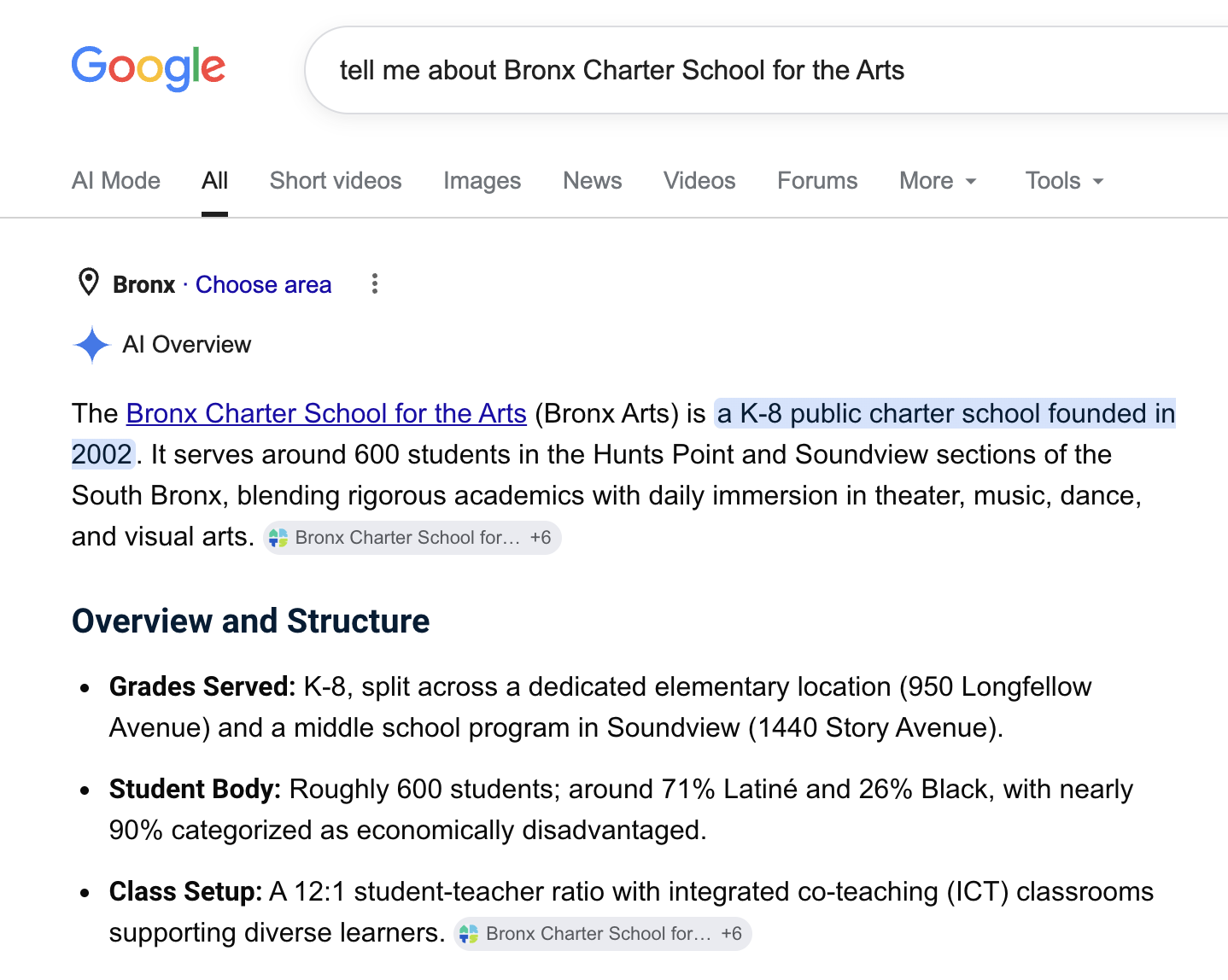
Task: Click the AI Overview sparkle icon
Action: click(x=92, y=345)
